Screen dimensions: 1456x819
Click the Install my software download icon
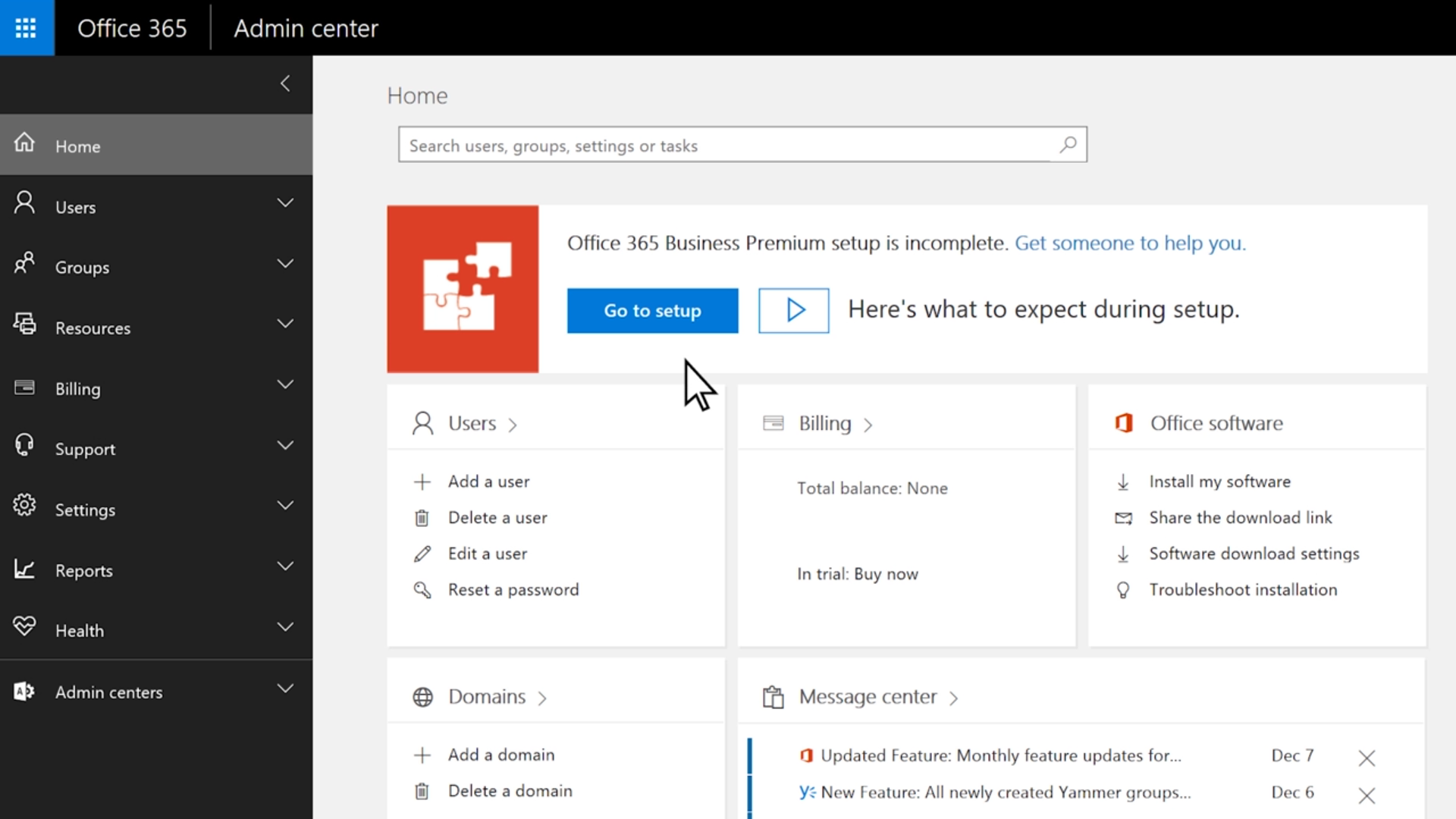[x=1123, y=482]
